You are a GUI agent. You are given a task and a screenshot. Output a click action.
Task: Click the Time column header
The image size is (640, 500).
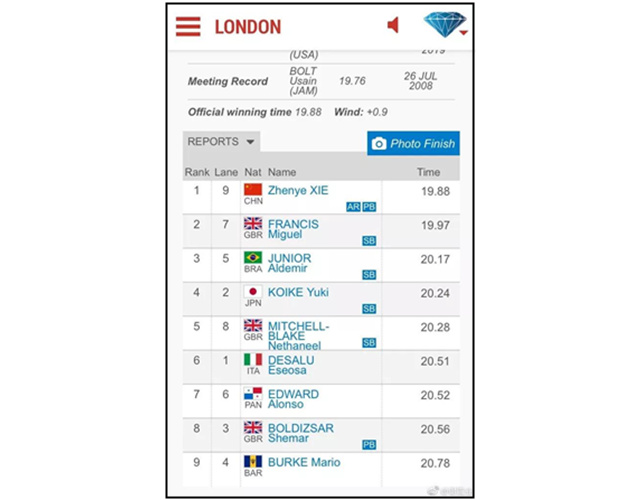(428, 172)
